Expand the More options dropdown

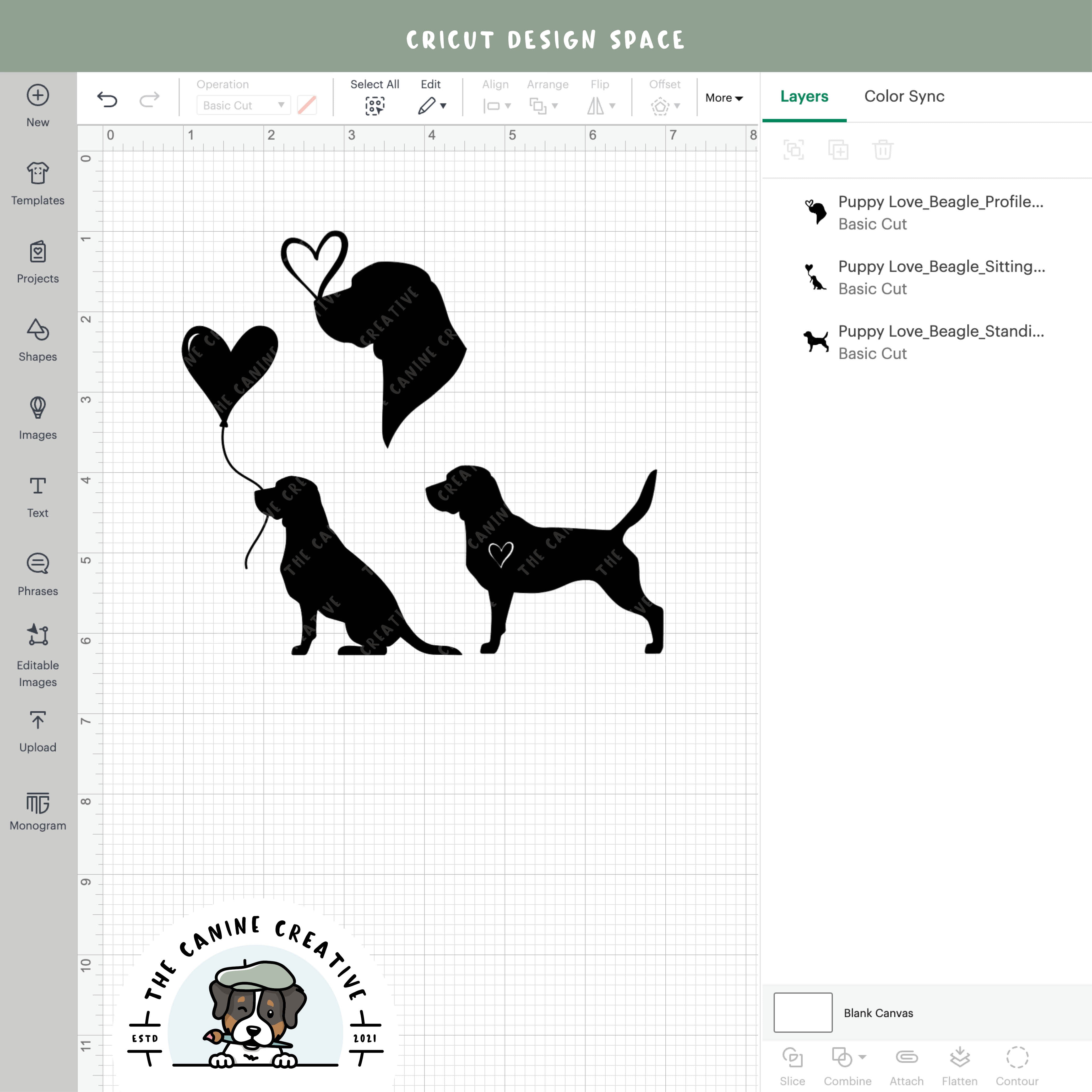[x=724, y=98]
